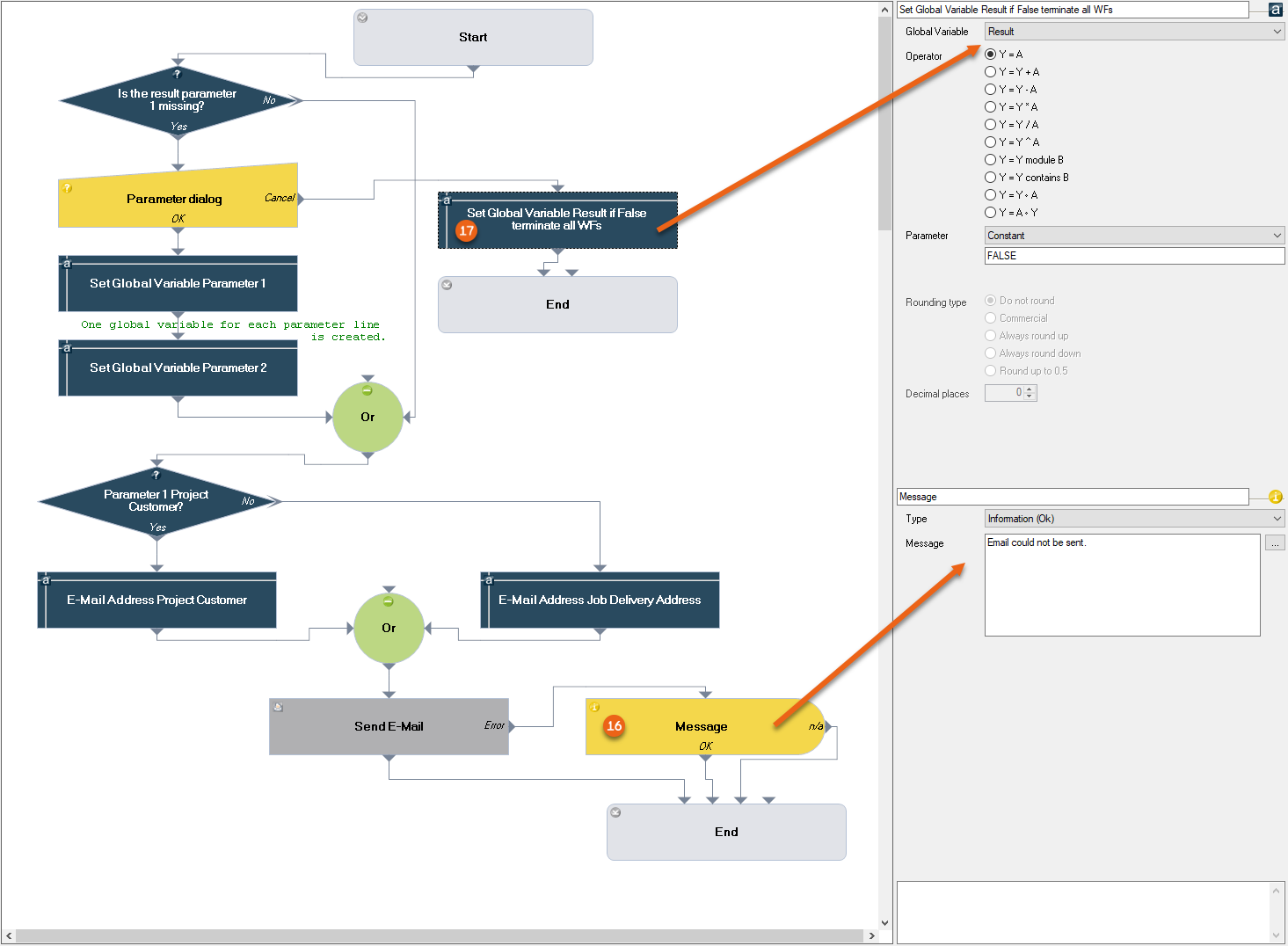Select the Y = A operator radio button
1288x946 pixels.
[991, 55]
